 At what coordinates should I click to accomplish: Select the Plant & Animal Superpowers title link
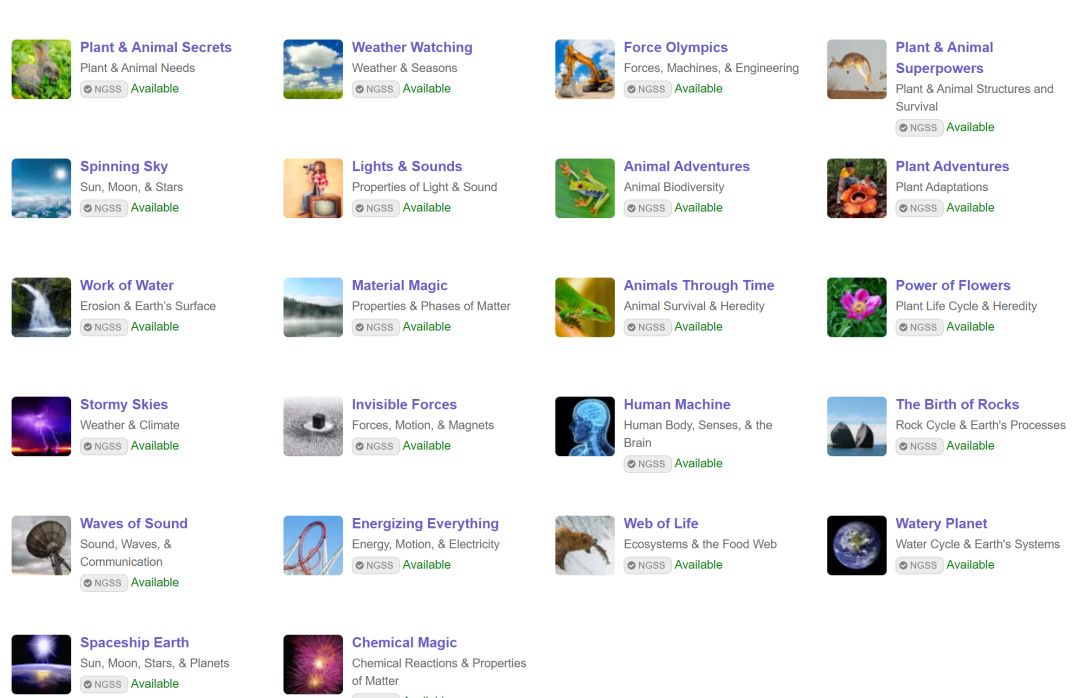[x=944, y=58]
